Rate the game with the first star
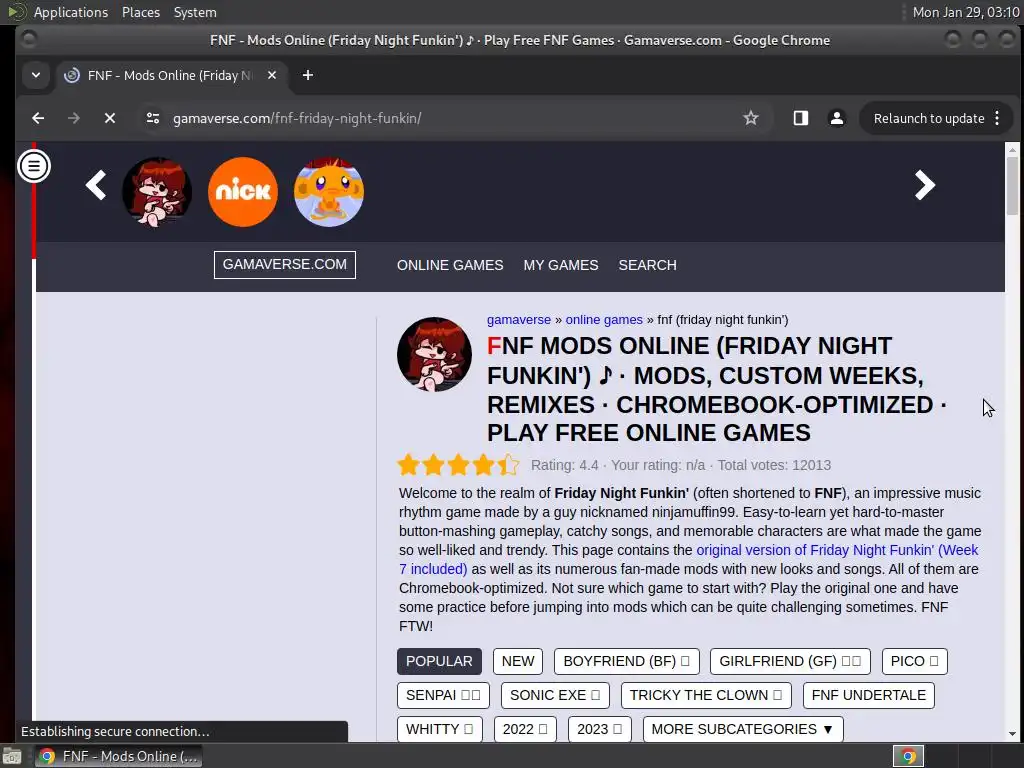The width and height of the screenshot is (1024, 768). pos(409,465)
